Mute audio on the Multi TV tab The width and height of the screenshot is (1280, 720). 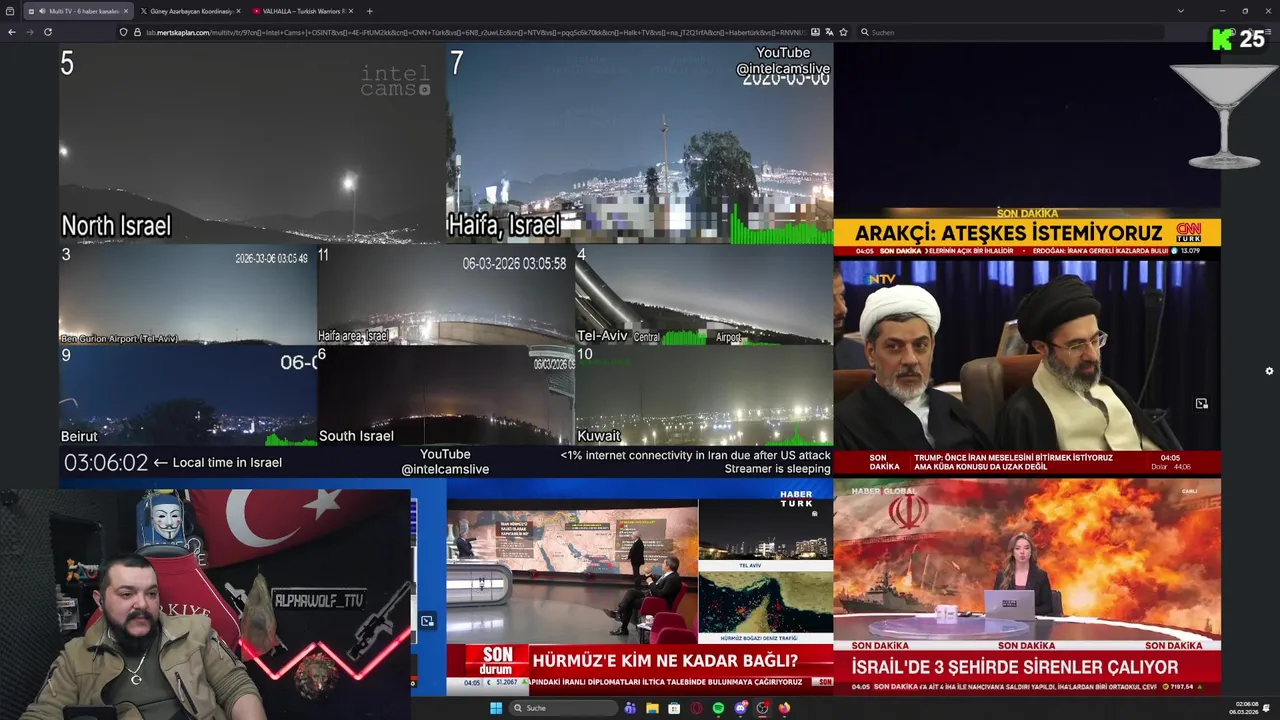42,11
